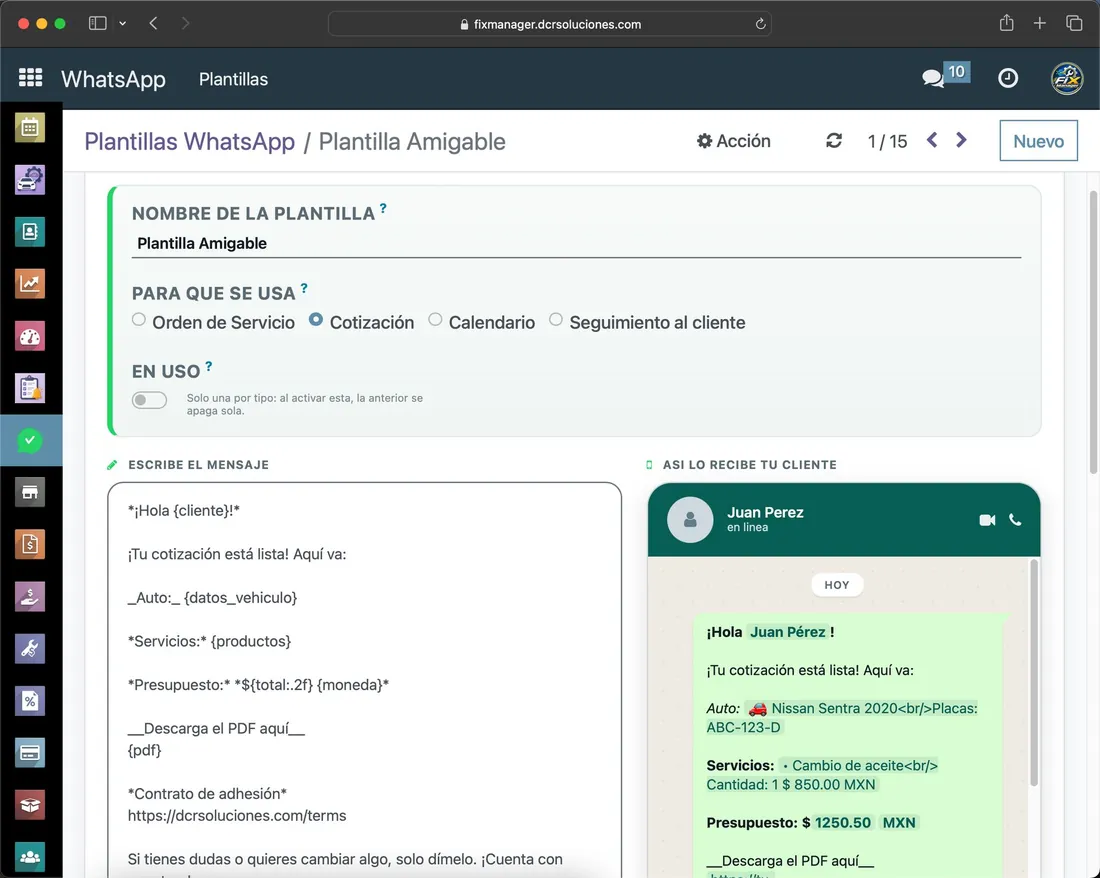Image resolution: width=1100 pixels, height=878 pixels.
Task: Toggle the En Uso switch
Action: (149, 400)
